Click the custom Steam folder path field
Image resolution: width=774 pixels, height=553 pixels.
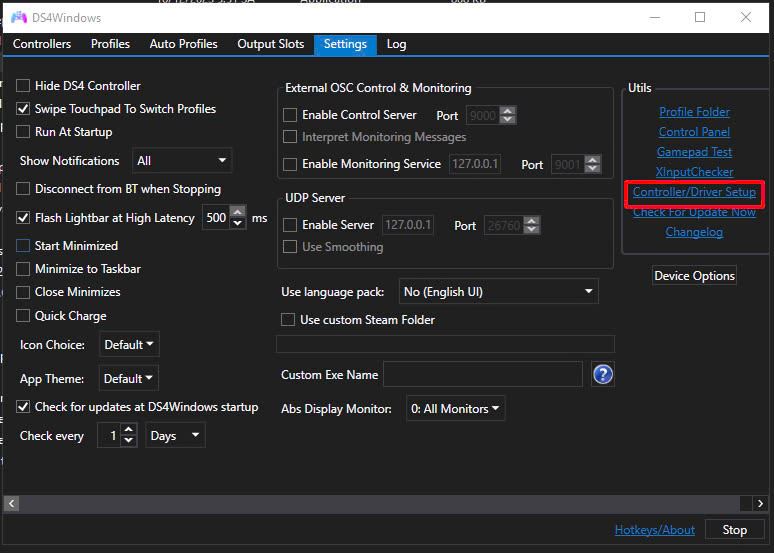[445, 344]
